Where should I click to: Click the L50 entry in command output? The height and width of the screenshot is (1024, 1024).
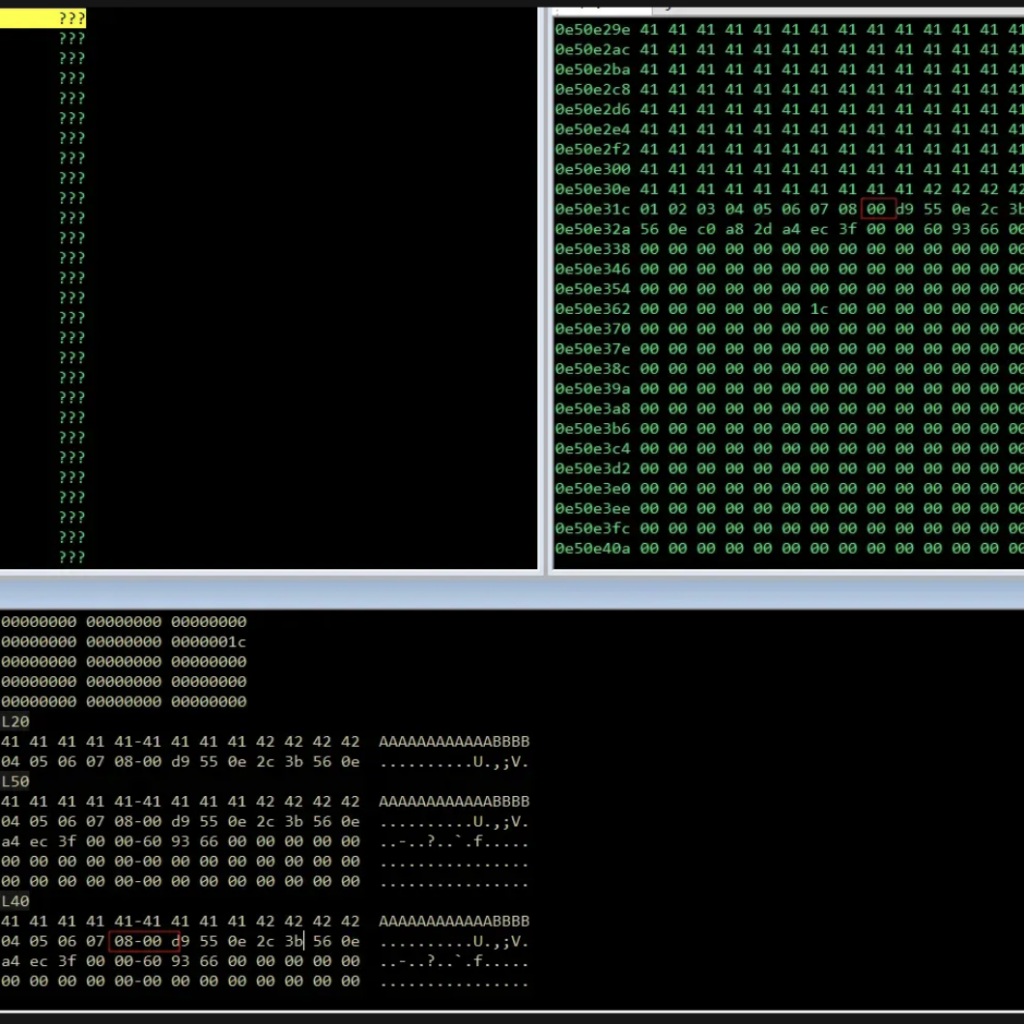[15, 781]
